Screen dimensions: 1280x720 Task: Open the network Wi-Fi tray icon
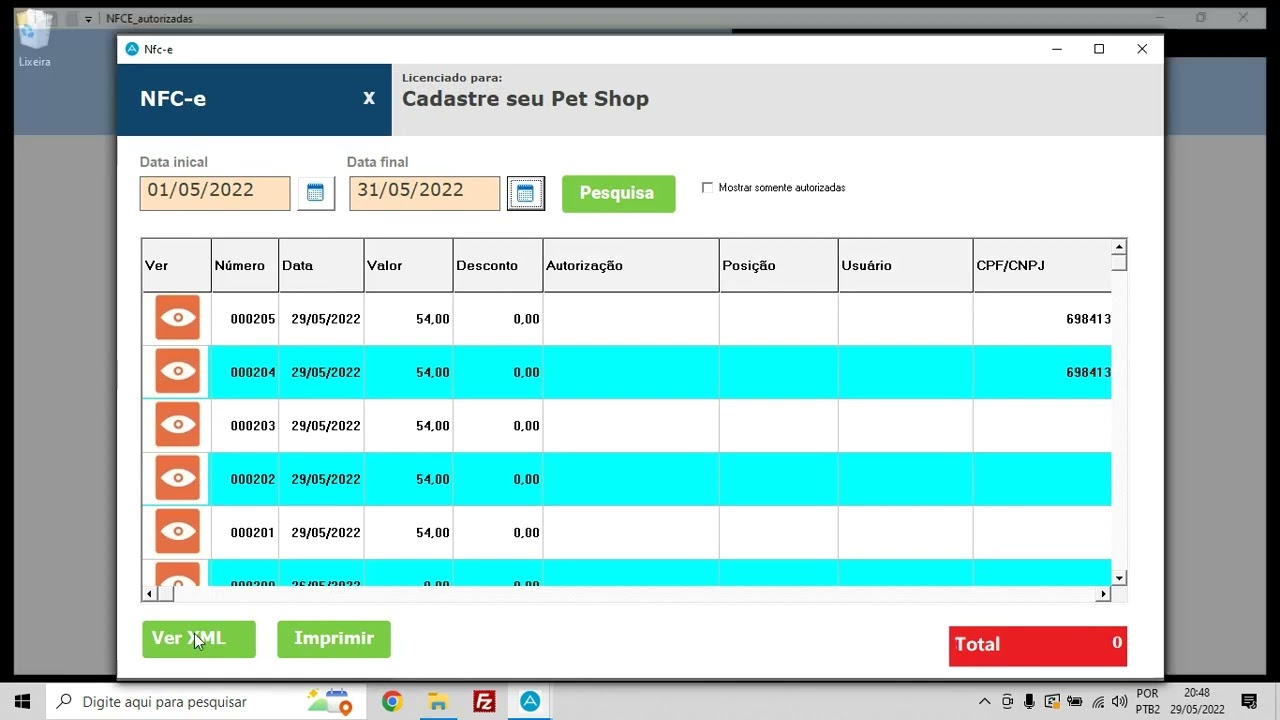[x=1098, y=702]
